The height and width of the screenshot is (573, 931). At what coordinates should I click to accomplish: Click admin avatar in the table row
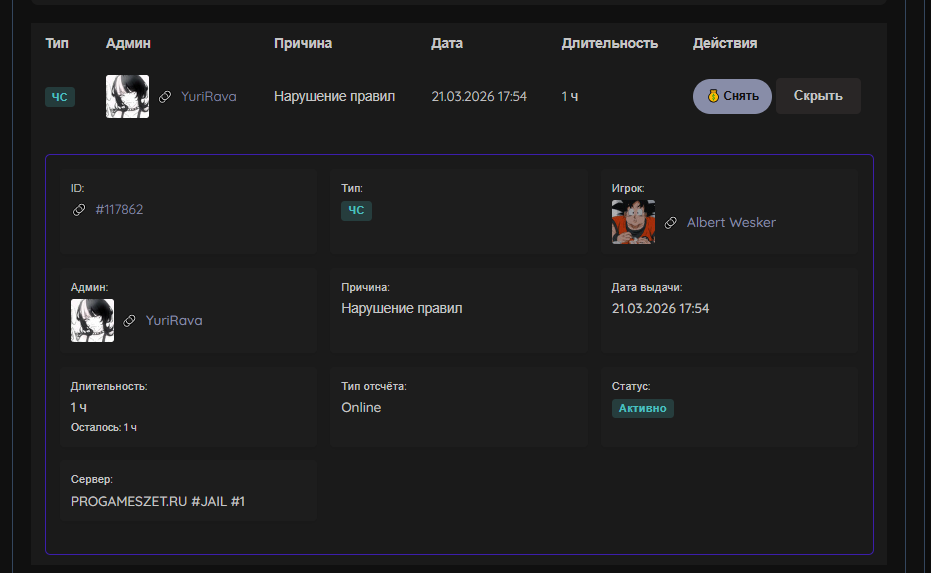(127, 97)
